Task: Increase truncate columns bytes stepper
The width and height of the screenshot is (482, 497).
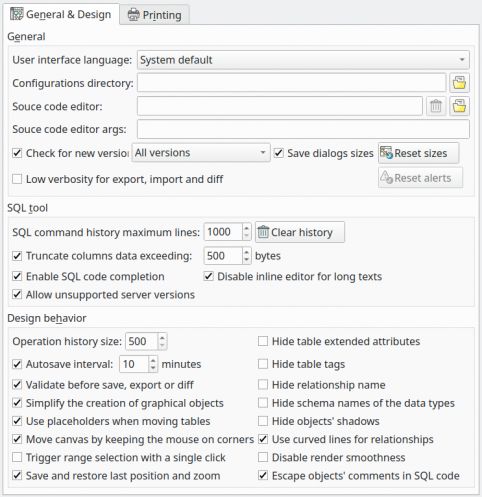Action: click(246, 252)
